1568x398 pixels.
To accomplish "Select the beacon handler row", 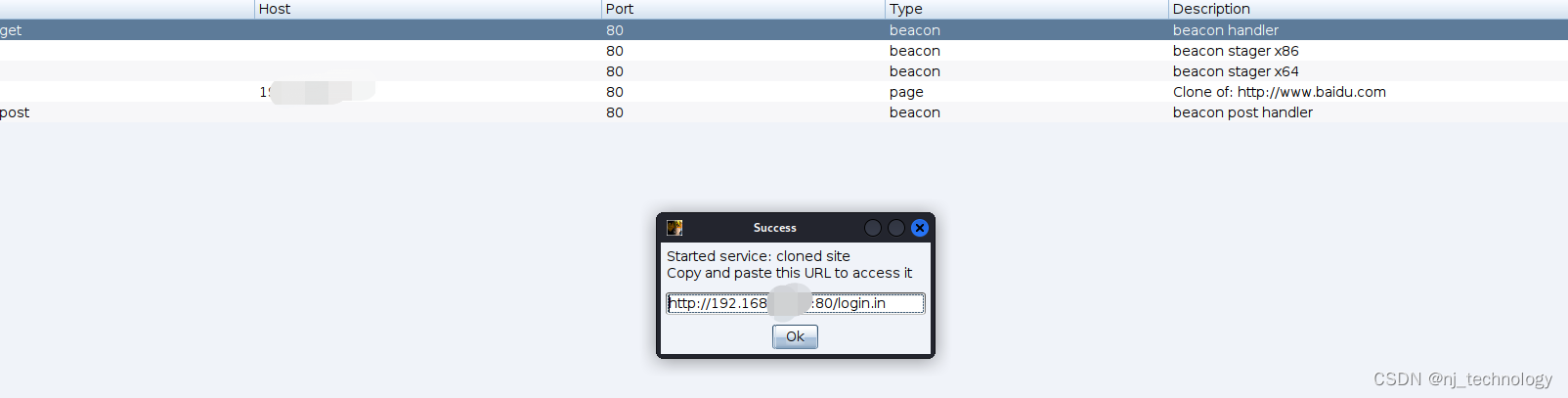I will click(x=784, y=30).
